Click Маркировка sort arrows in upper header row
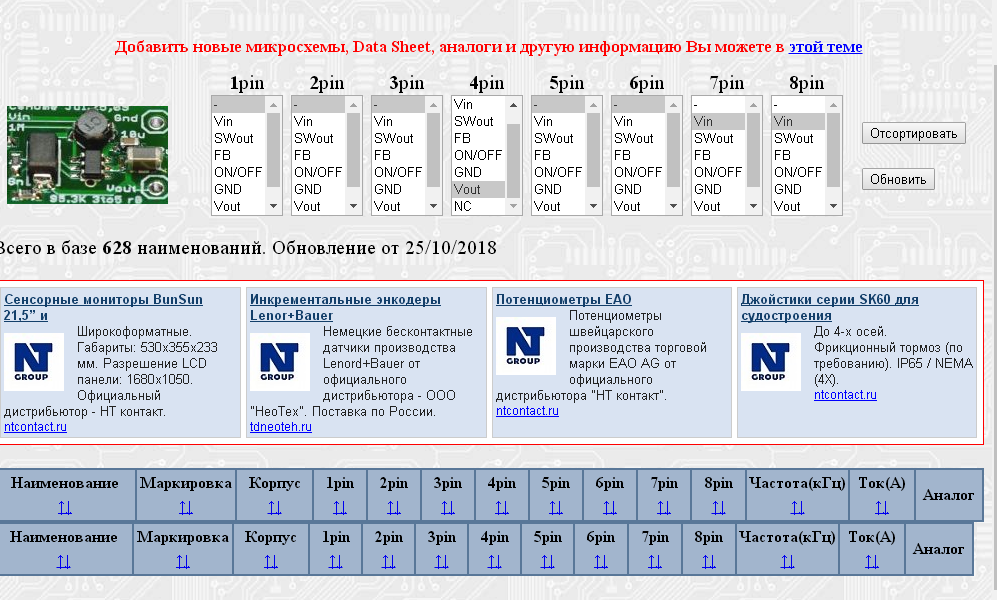This screenshot has height=600, width=997. coord(186,508)
